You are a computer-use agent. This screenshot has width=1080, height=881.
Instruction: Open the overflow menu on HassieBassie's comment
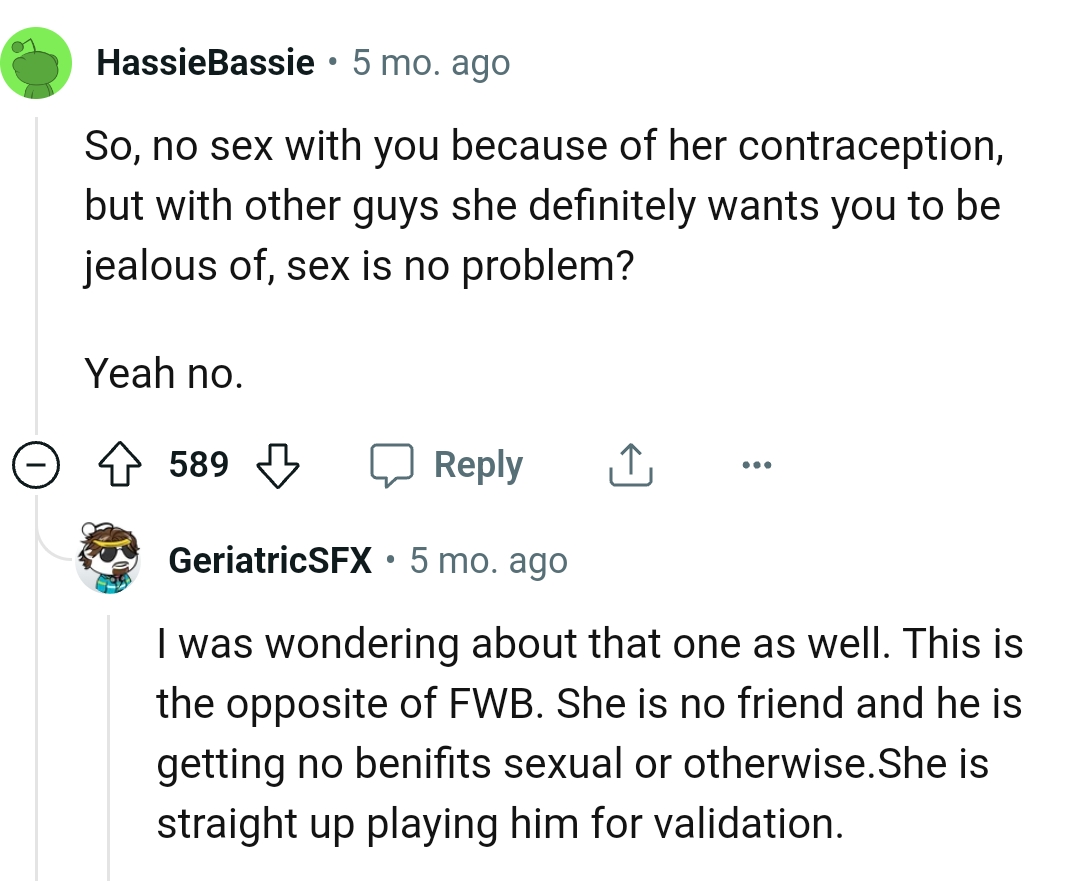[757, 464]
